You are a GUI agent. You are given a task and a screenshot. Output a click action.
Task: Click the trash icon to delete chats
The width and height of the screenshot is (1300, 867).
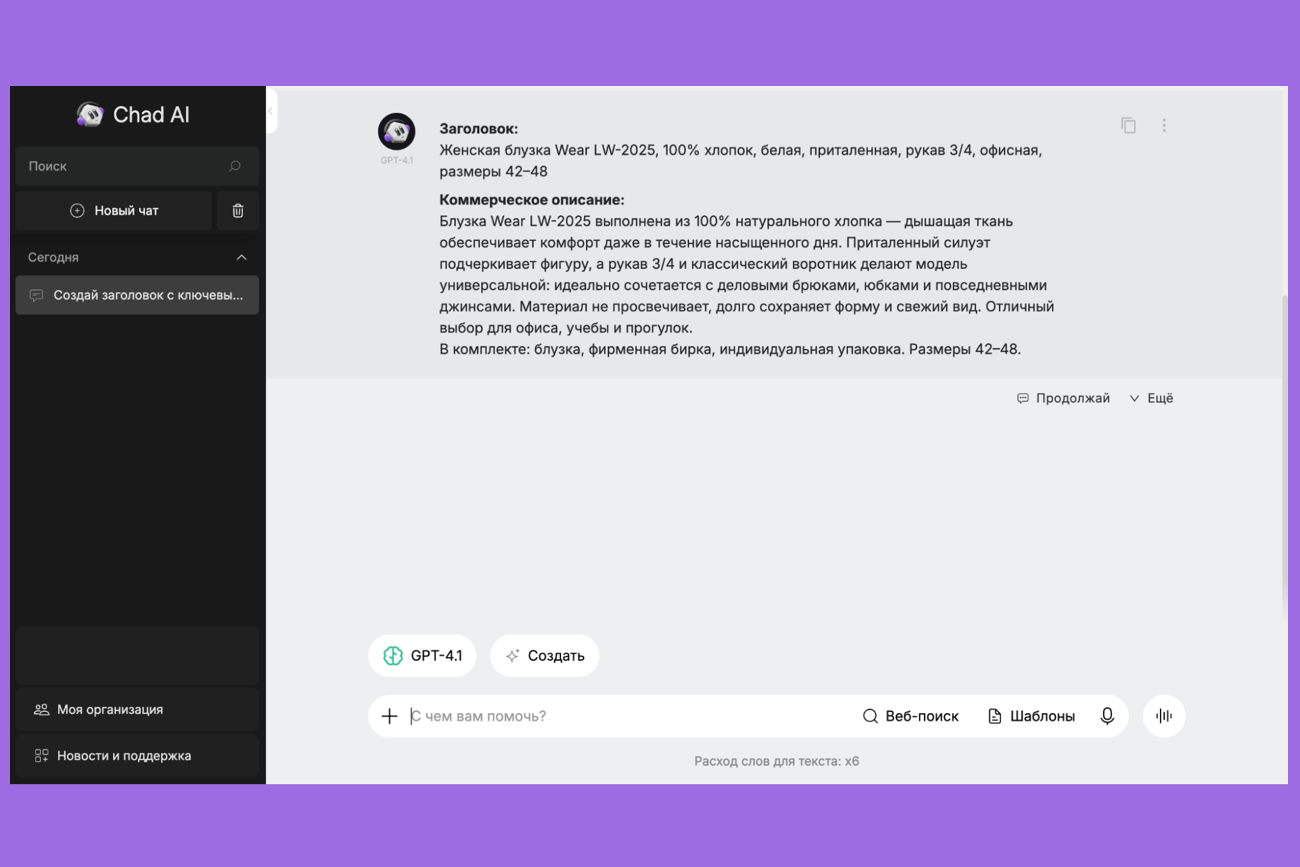[x=238, y=211]
